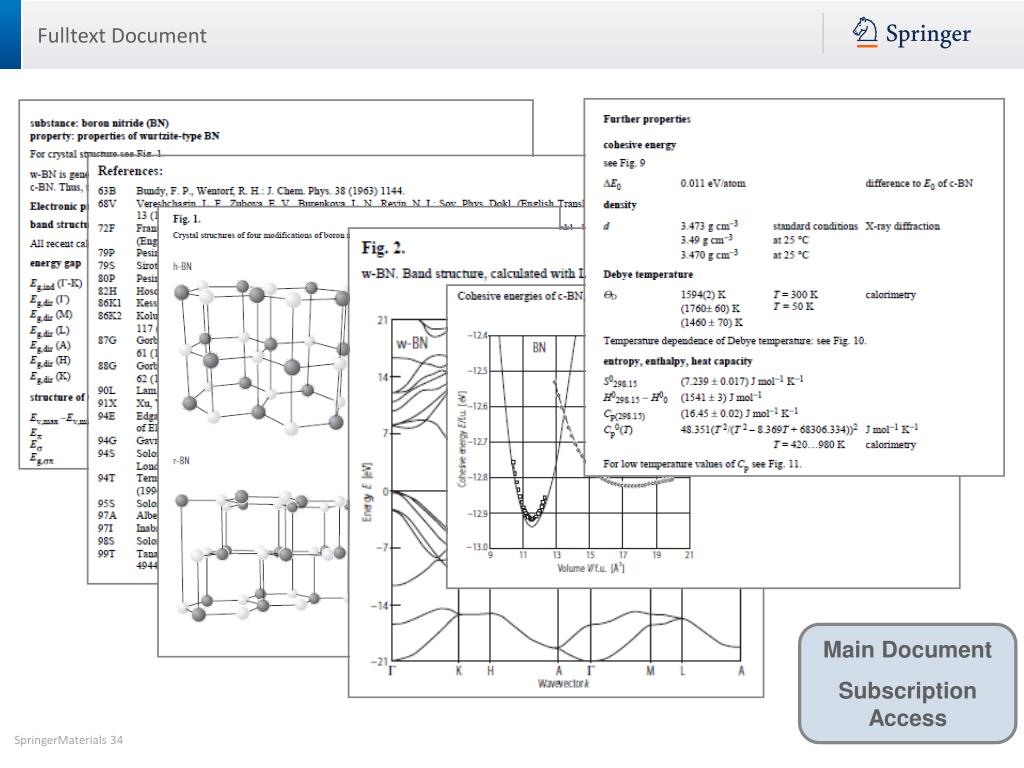Viewport: 1024px width, 768px height.
Task: Select the 'Fulltext Document' slide title
Action: (121, 35)
